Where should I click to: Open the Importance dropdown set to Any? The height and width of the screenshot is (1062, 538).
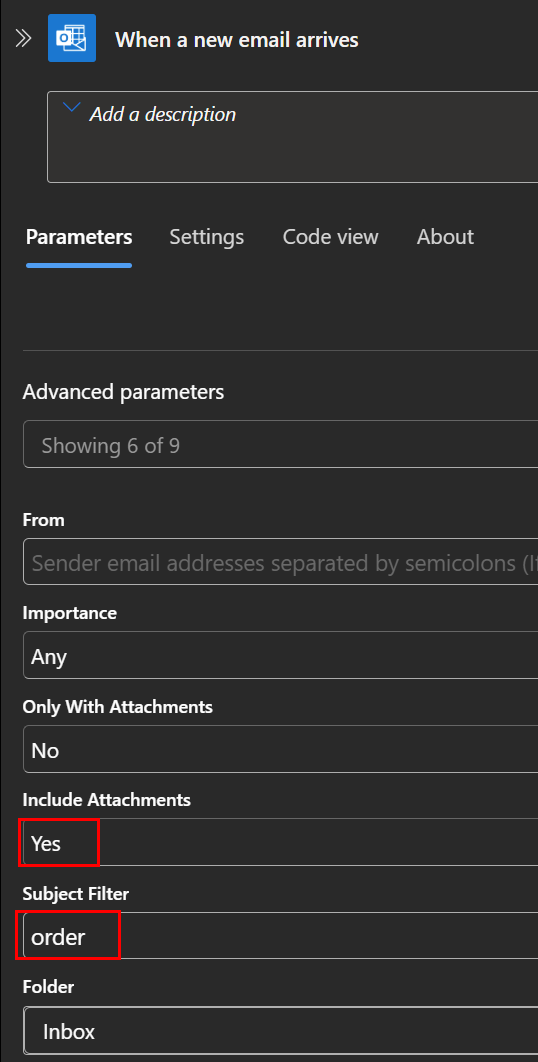[281, 655]
